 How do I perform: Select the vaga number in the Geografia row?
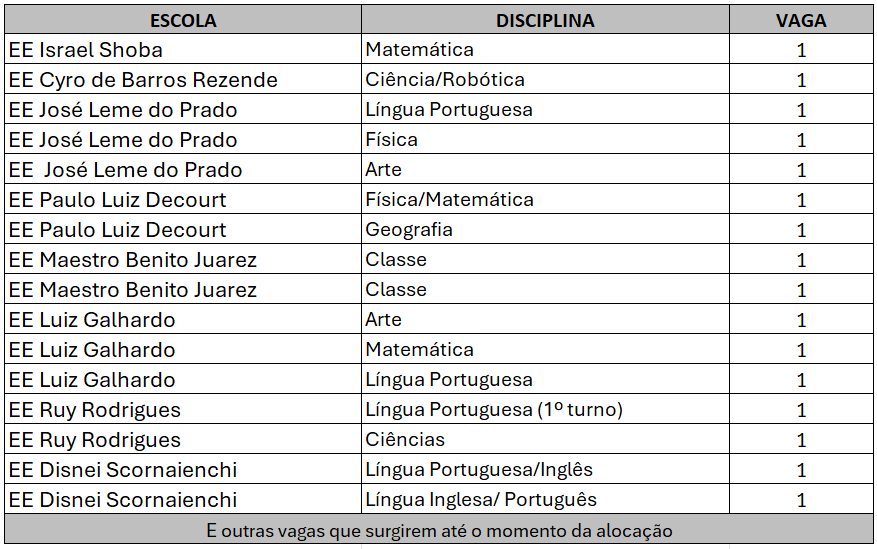point(801,230)
